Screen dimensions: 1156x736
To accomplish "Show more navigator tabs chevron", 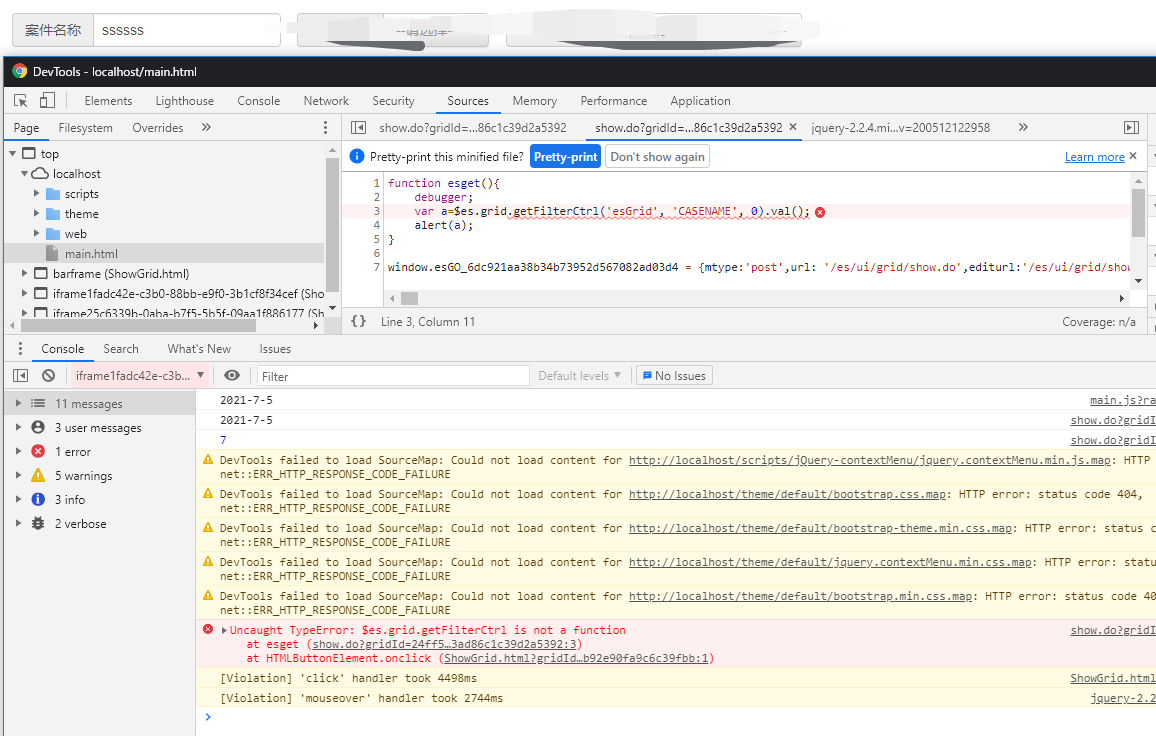I will tap(206, 128).
